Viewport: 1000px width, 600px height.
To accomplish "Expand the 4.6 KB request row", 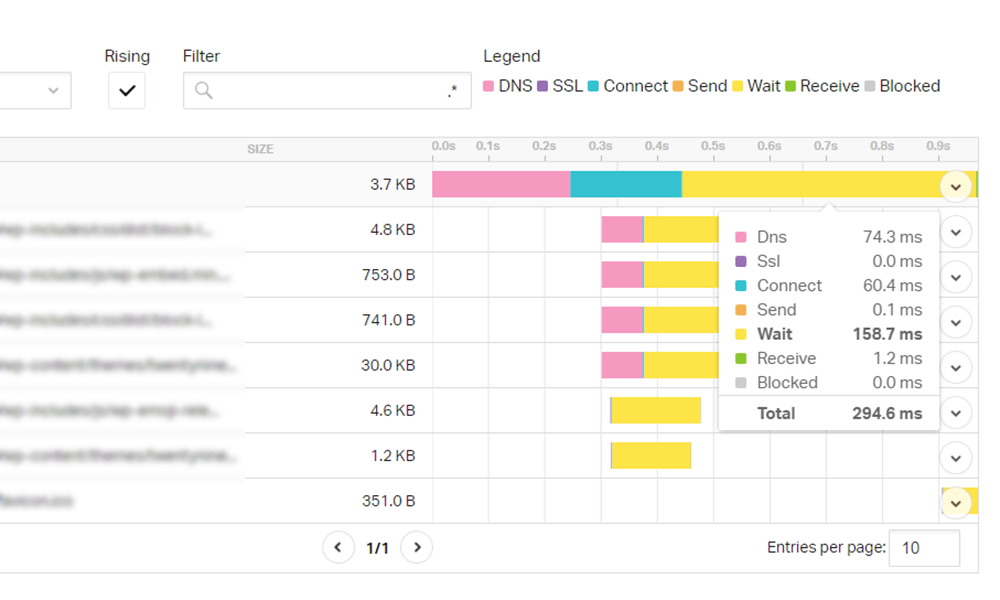I will click(x=955, y=413).
